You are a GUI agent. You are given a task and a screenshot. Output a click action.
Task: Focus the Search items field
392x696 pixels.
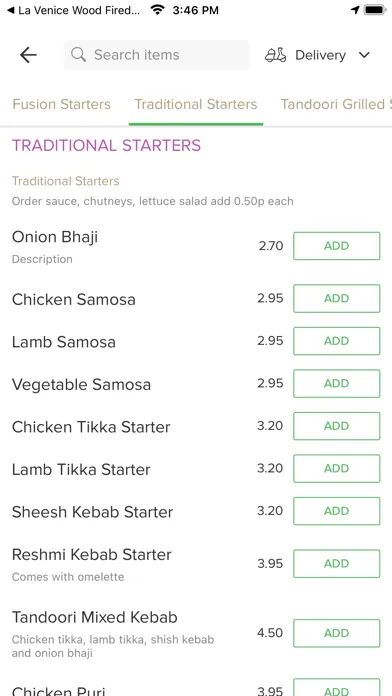156,55
